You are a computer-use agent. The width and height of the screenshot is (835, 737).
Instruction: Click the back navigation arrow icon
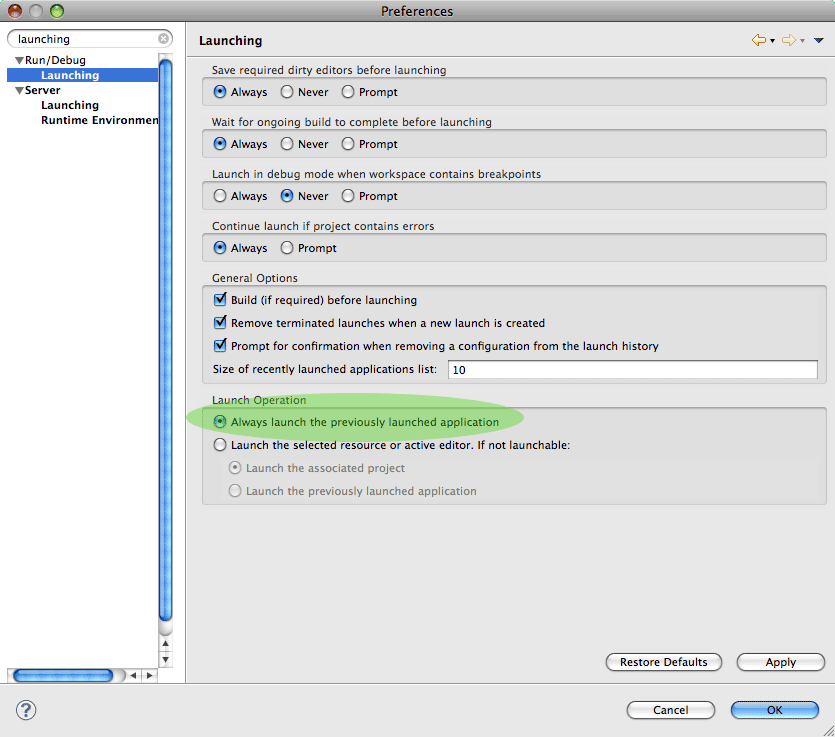pyautogui.click(x=759, y=40)
